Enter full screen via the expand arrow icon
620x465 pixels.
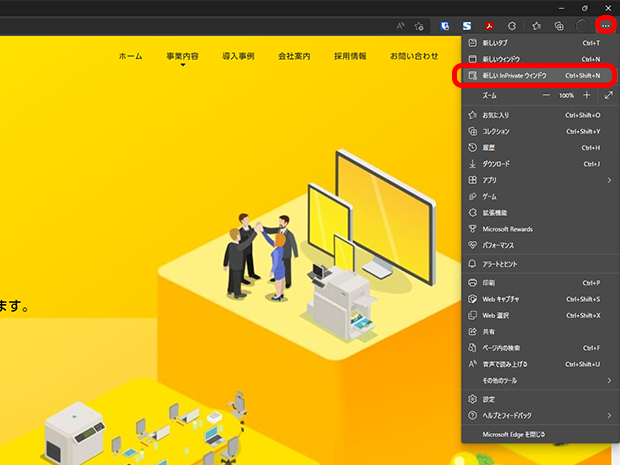pyautogui.click(x=609, y=95)
